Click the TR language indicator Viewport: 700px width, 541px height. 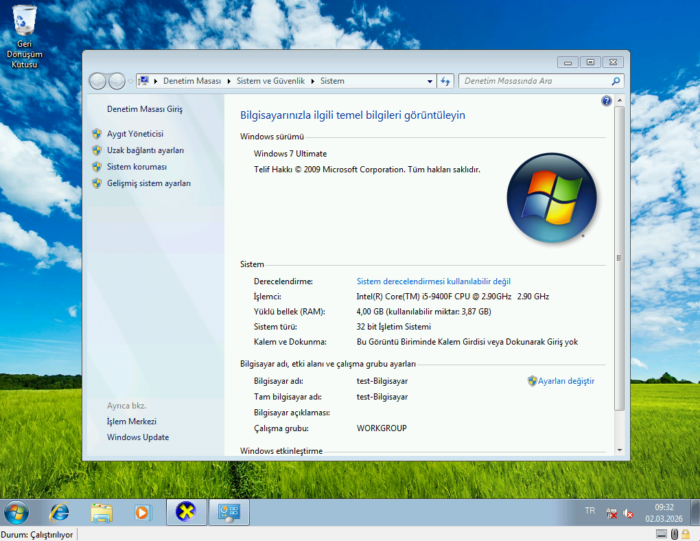[x=590, y=511]
